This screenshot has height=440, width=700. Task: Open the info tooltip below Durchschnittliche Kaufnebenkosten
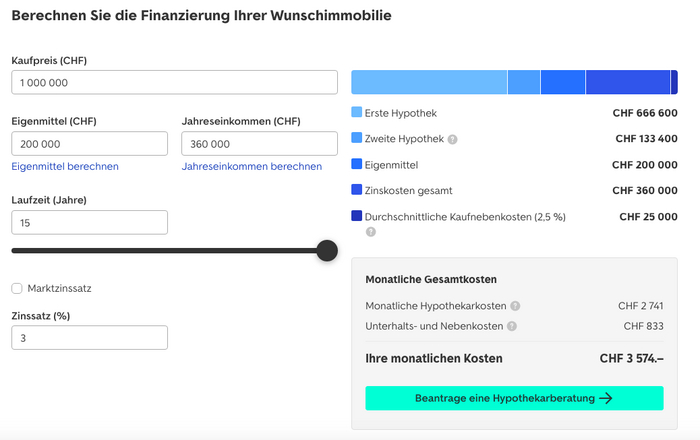point(370,232)
